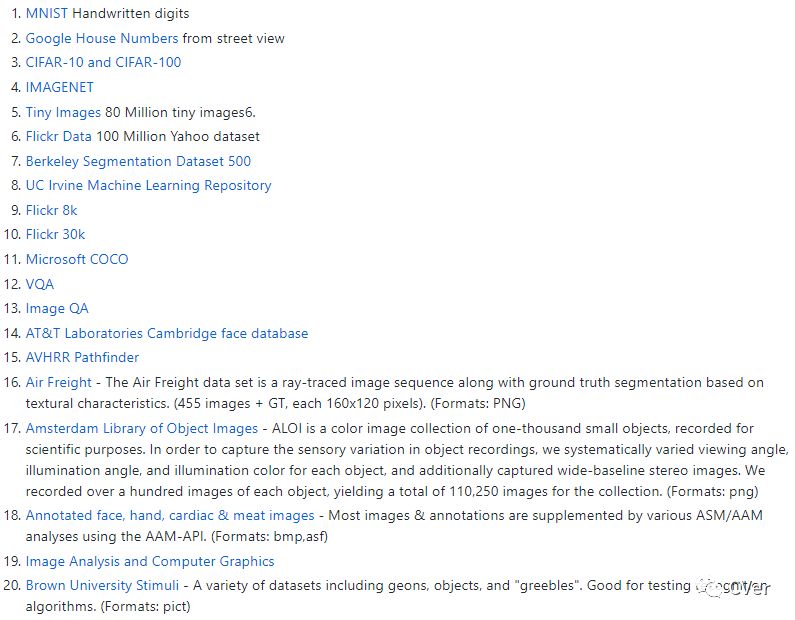Screen dimensions: 795x620
Task: Open Berkeley Segmentation Dataset 500 link
Action: click(138, 161)
